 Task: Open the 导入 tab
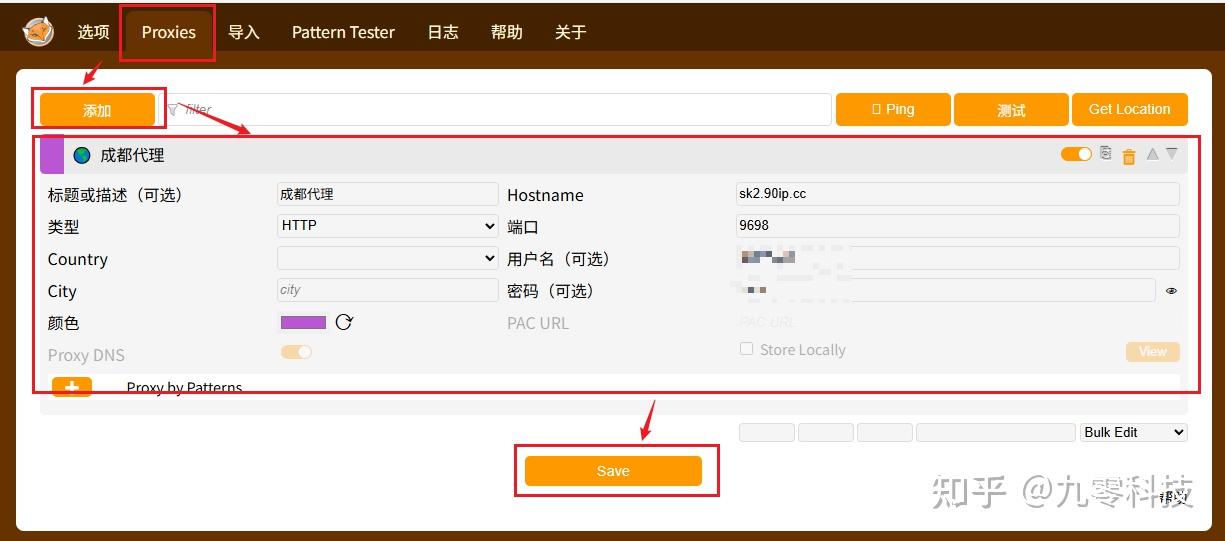click(244, 32)
